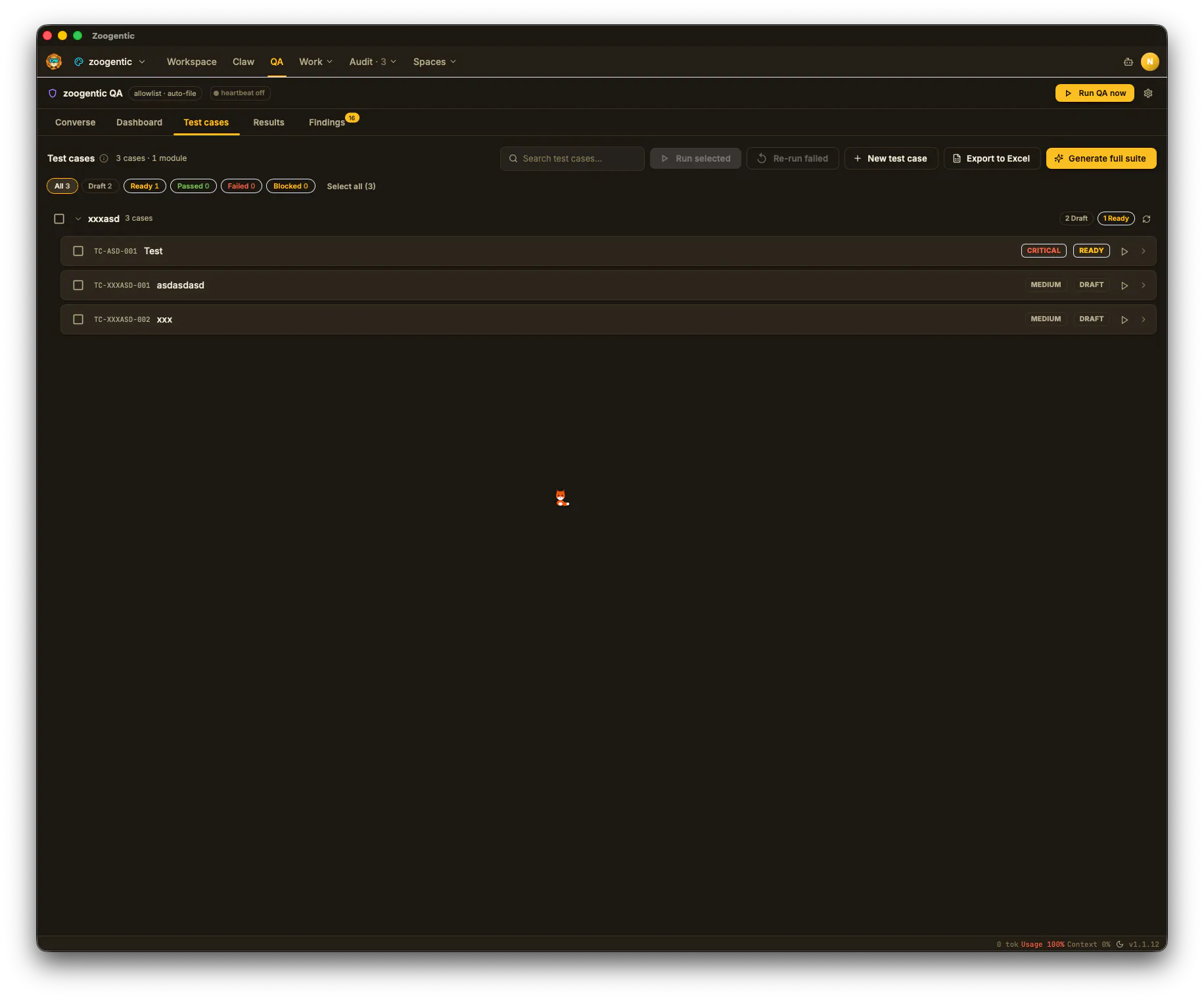Viewport: 1204px width, 1000px height.
Task: Click Generate full suite button
Action: click(x=1101, y=158)
